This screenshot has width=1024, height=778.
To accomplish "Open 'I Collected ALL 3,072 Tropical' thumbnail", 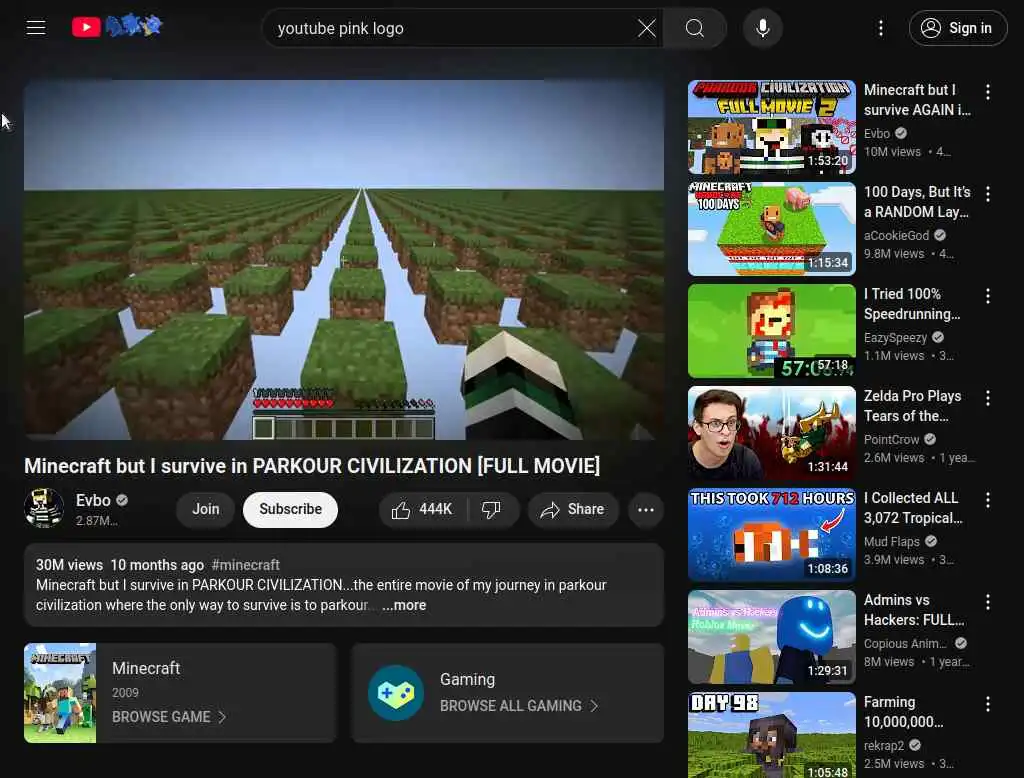I will click(772, 534).
